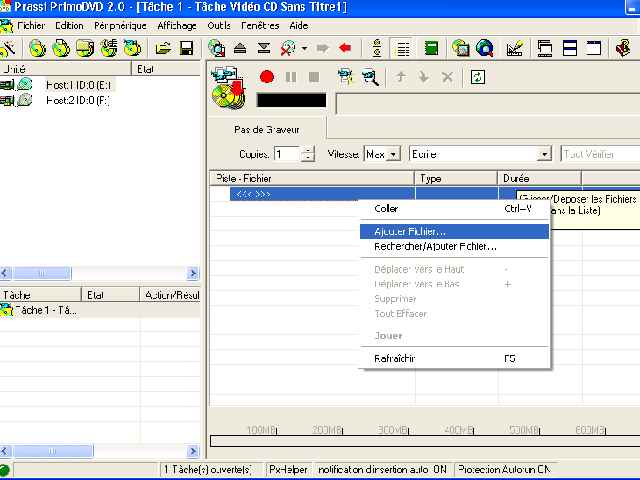Choose Coller in the context menu

click(x=454, y=209)
